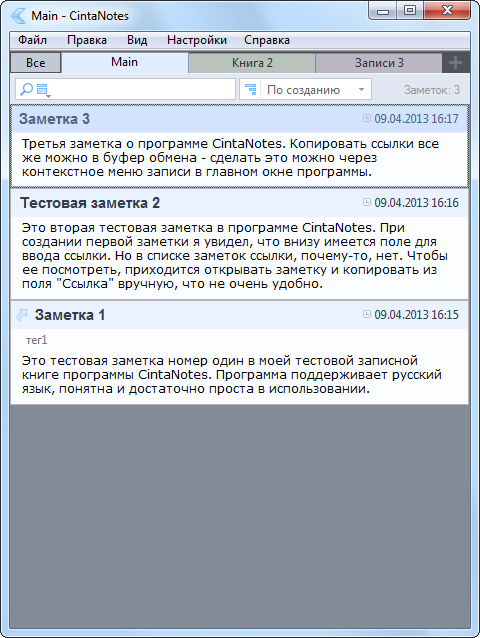Switch to the Книга 2 tab
The width and height of the screenshot is (480, 638).
[252, 63]
